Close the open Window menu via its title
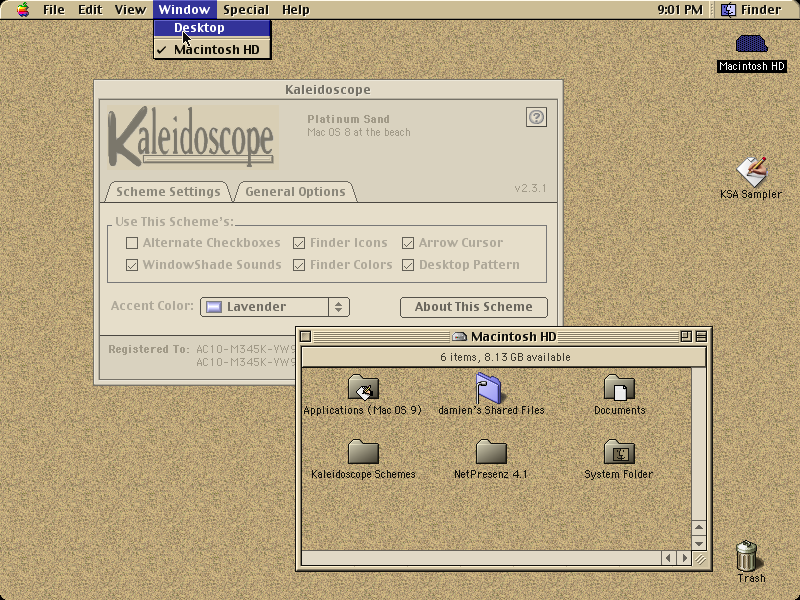Image resolution: width=800 pixels, height=600 pixels. click(x=184, y=10)
